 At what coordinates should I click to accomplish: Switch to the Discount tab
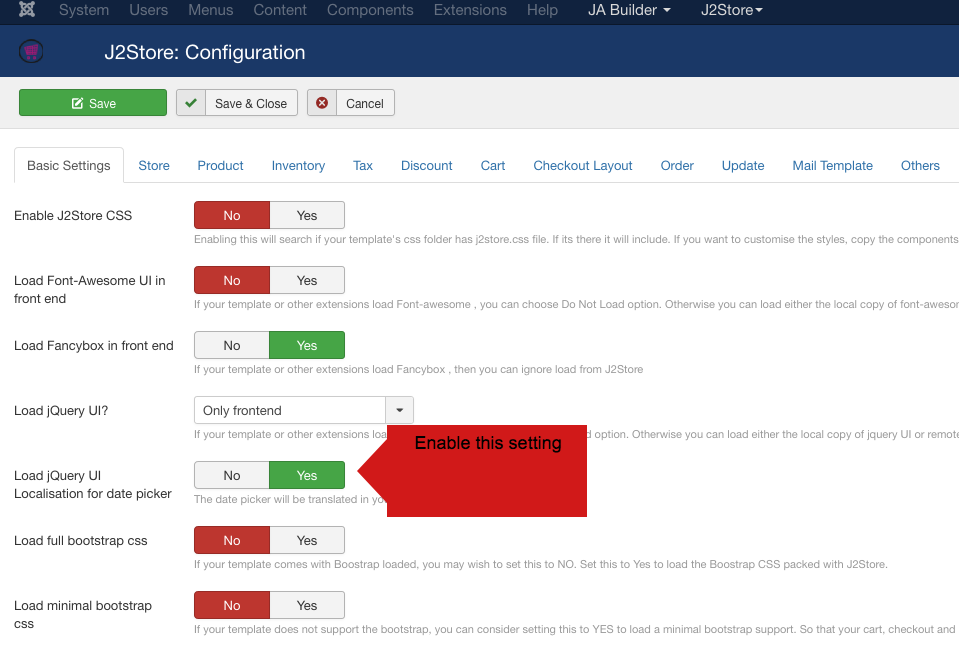[x=427, y=165]
